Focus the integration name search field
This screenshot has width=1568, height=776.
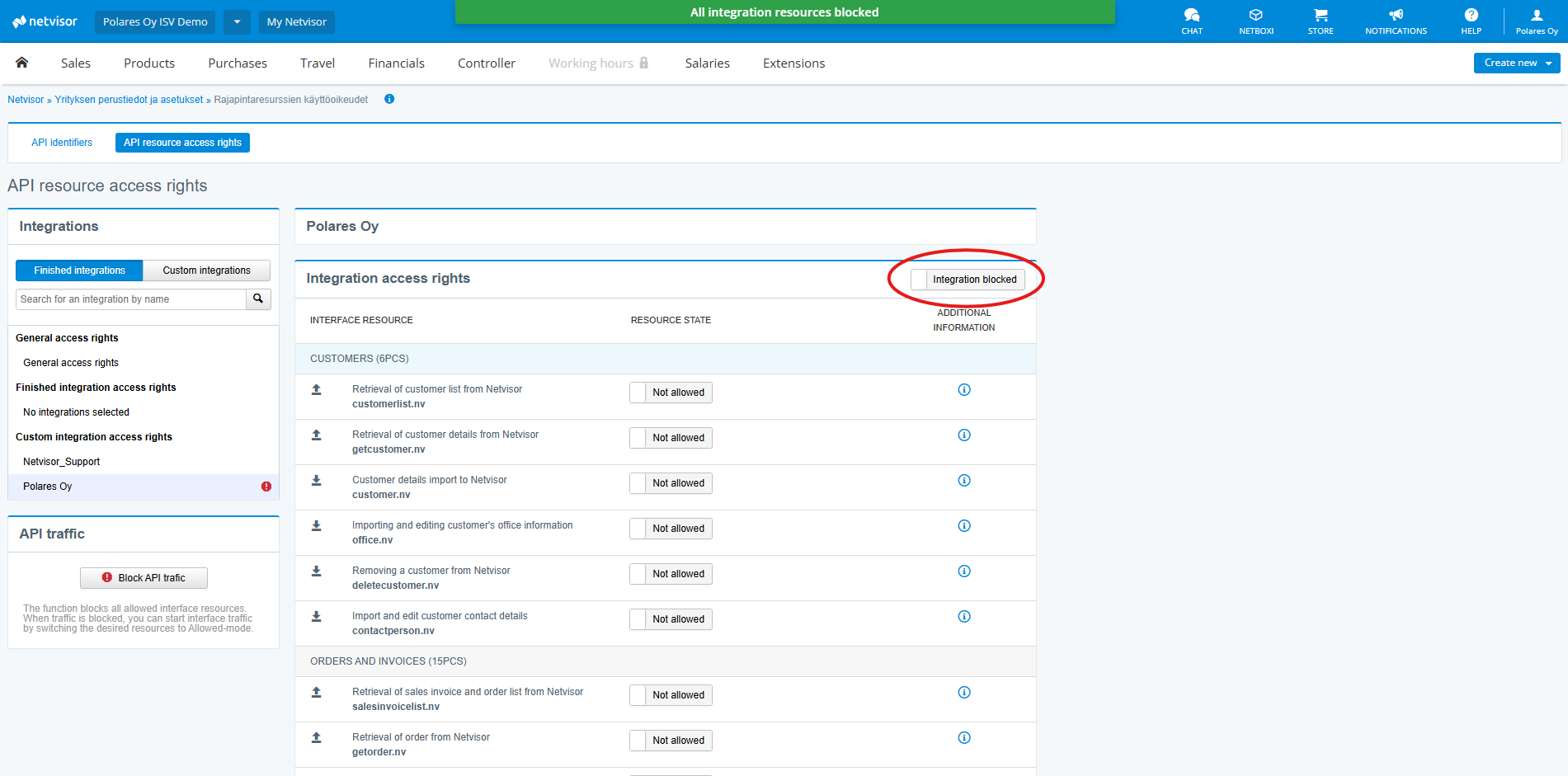(130, 299)
